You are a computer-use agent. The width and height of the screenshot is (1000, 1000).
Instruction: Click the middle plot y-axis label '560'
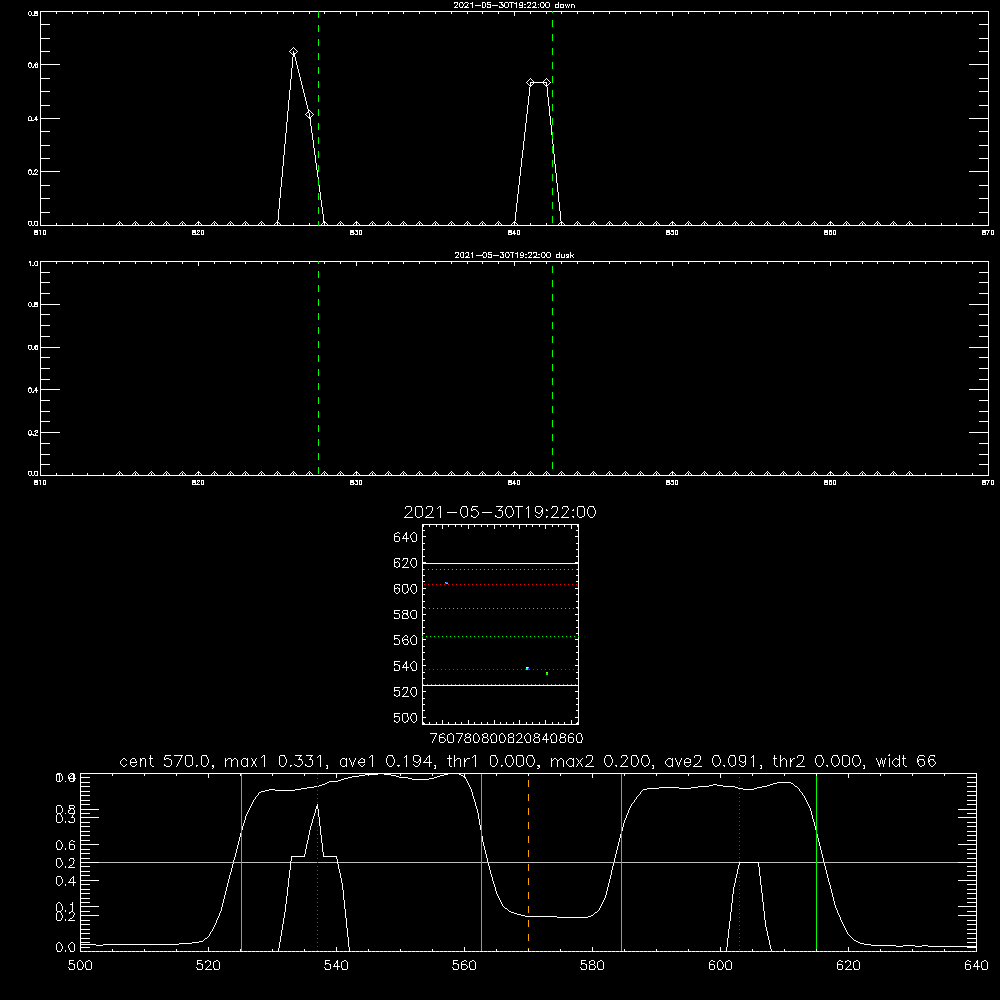(x=406, y=640)
